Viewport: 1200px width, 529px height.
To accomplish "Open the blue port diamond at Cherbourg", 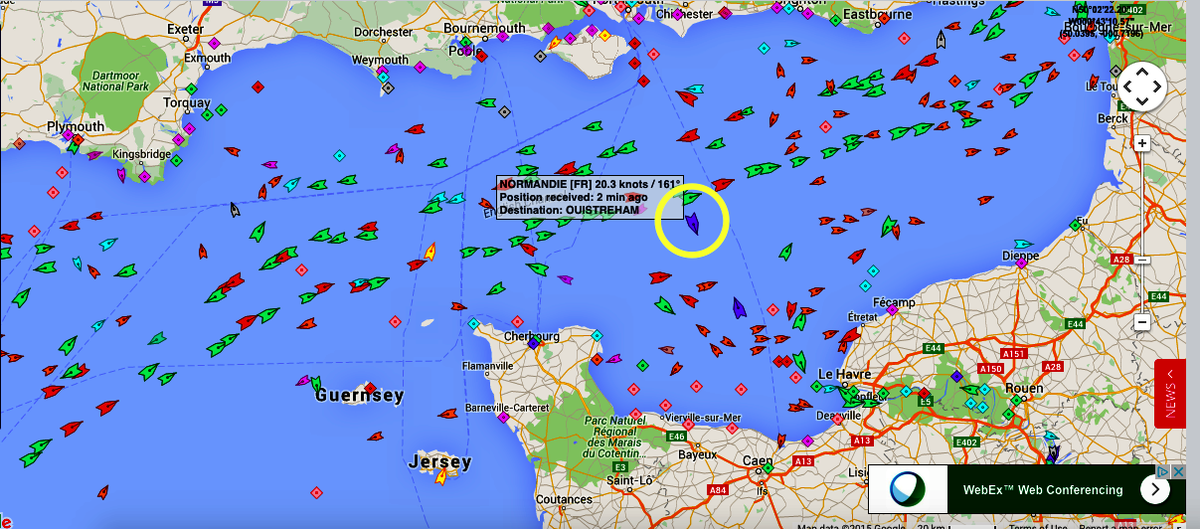I will coord(534,343).
